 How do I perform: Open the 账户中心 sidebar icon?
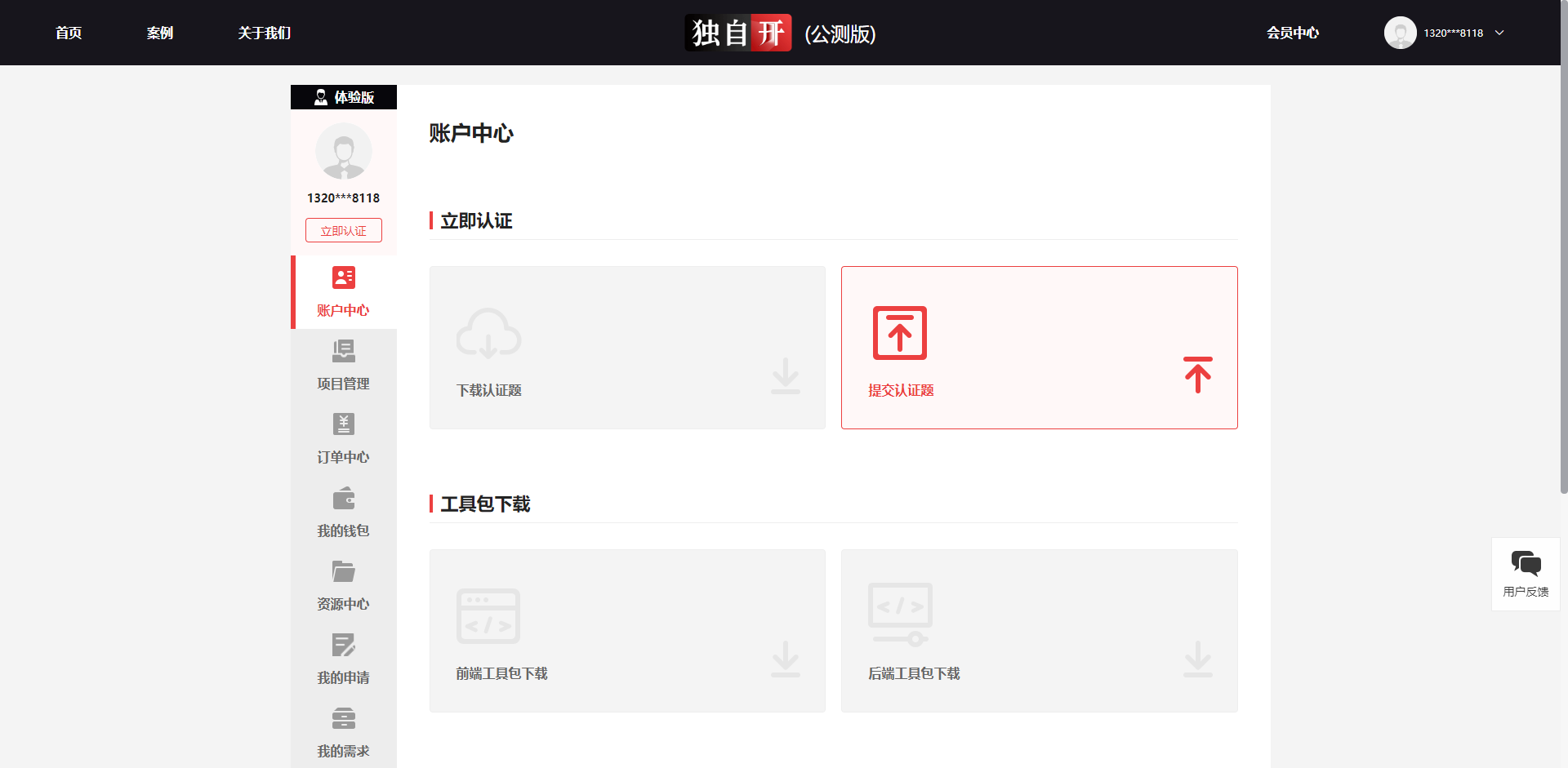344,277
